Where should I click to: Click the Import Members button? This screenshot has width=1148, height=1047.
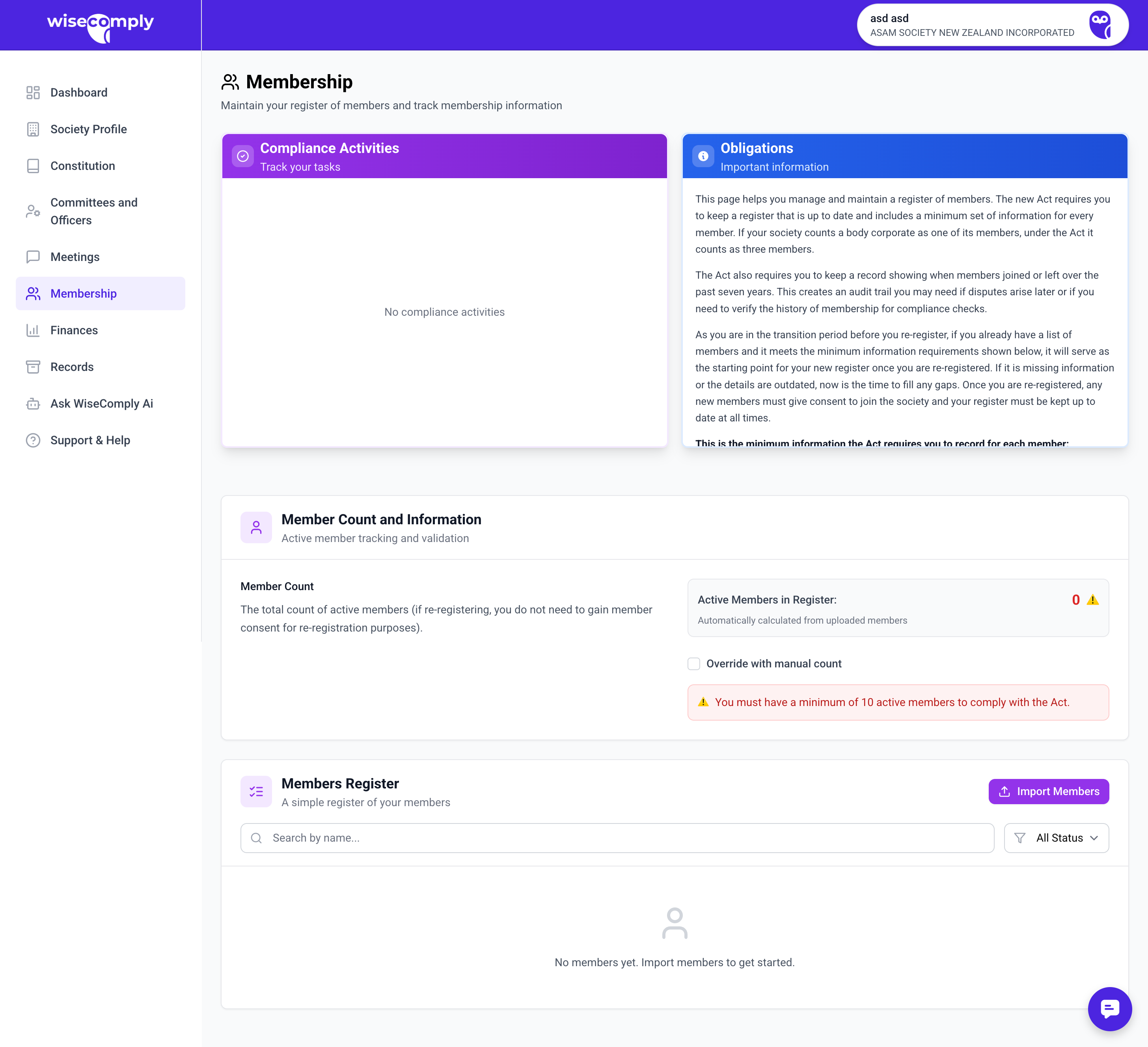pyautogui.click(x=1048, y=792)
